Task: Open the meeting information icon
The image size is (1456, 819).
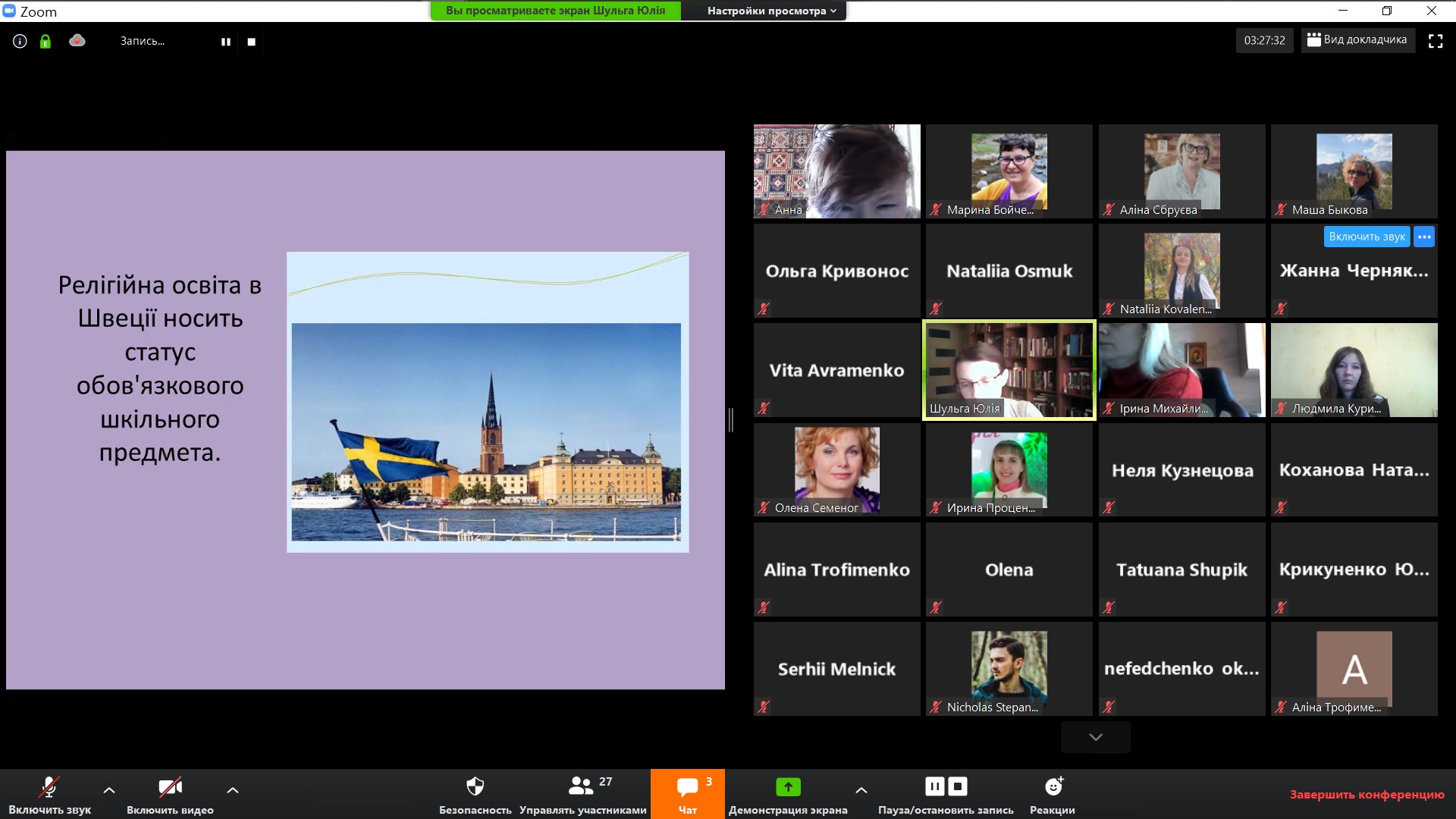Action: coord(20,41)
